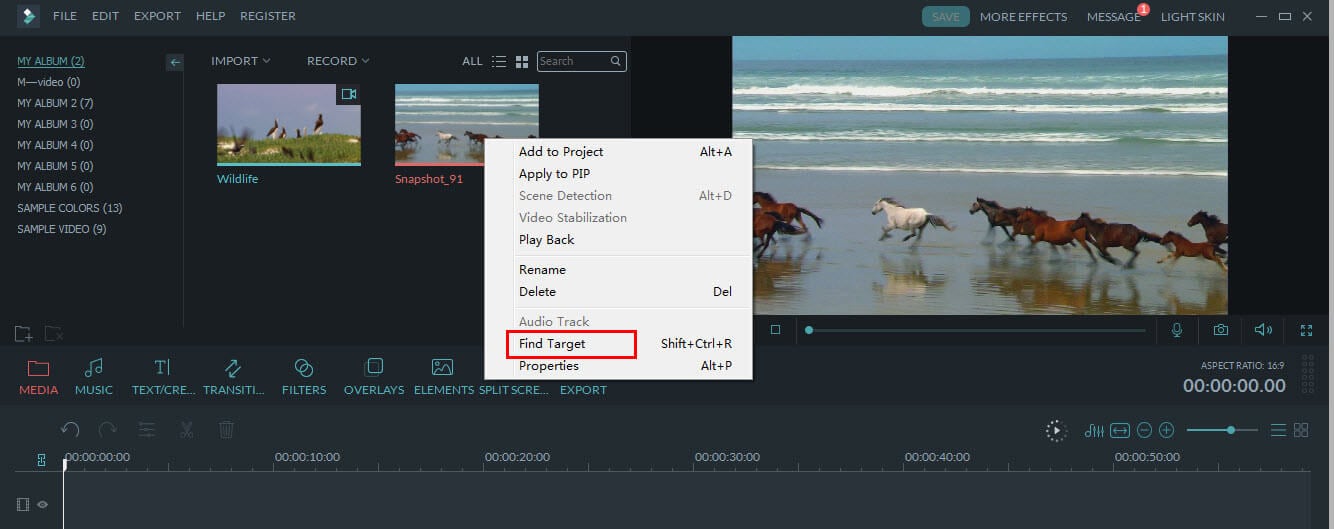
Task: Click the EXPORT button in toolbar
Action: (x=583, y=389)
